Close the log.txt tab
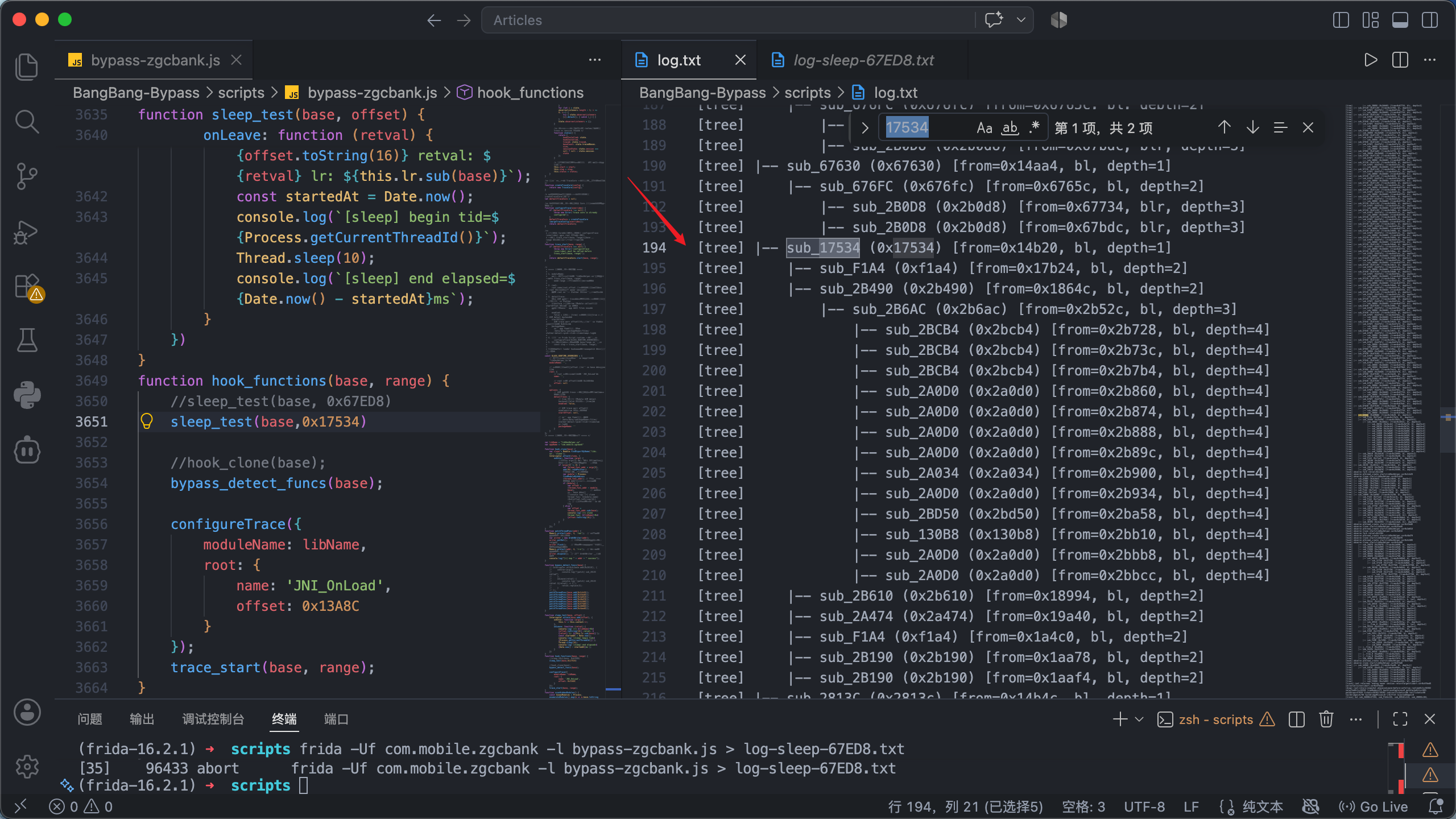The width and height of the screenshot is (1456, 819). pos(740,60)
